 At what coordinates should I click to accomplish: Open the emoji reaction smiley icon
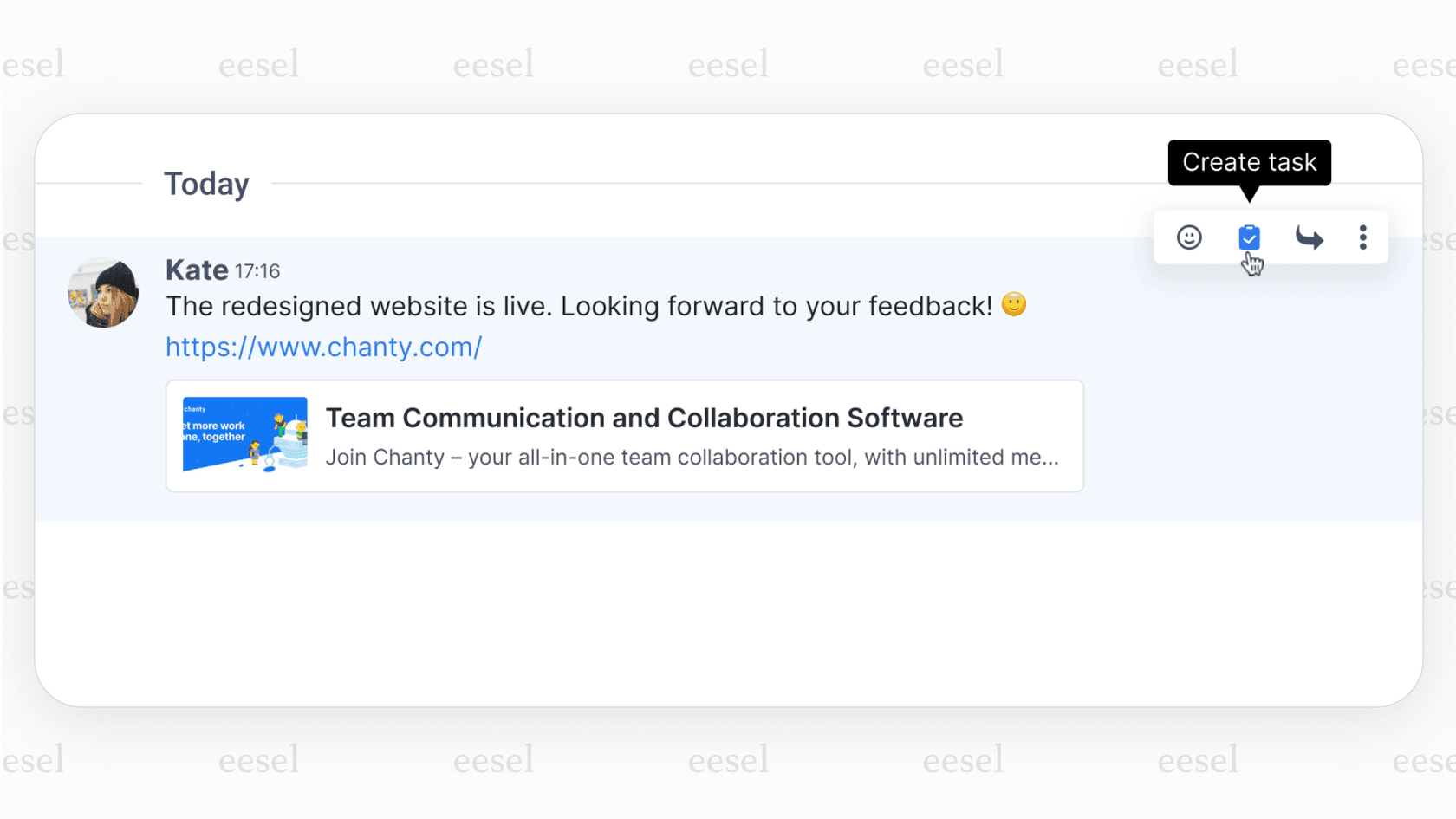coord(1188,237)
